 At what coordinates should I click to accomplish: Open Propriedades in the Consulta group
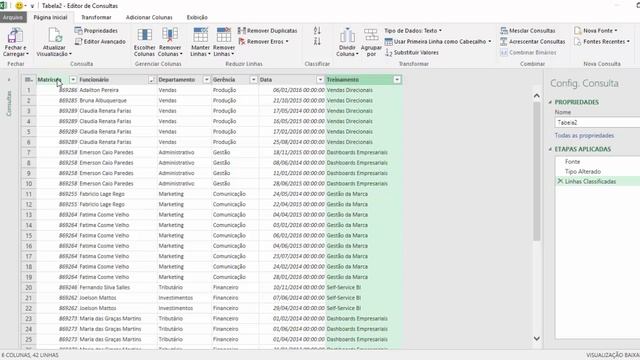coord(96,31)
